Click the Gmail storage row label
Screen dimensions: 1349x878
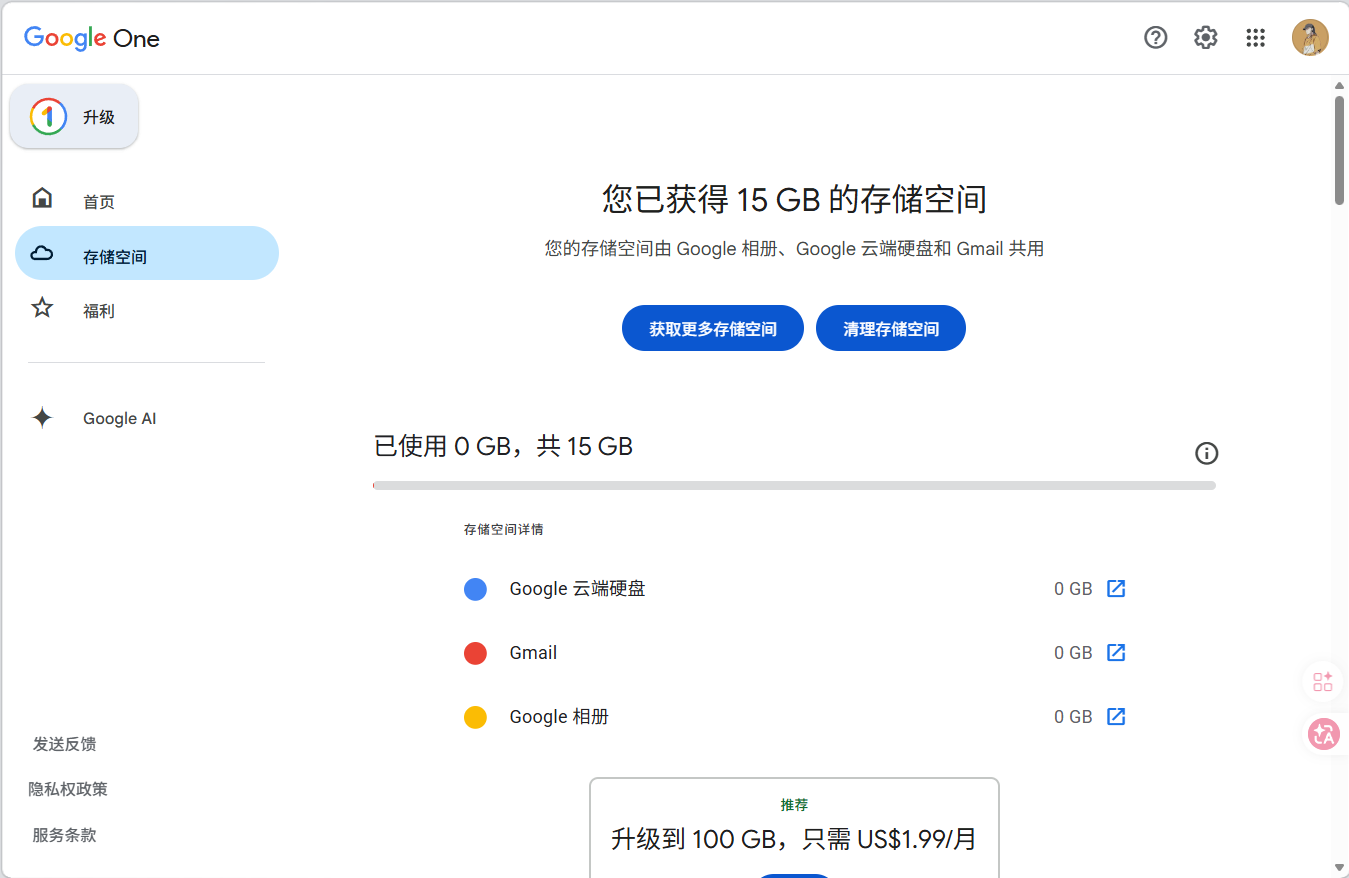pyautogui.click(x=533, y=653)
